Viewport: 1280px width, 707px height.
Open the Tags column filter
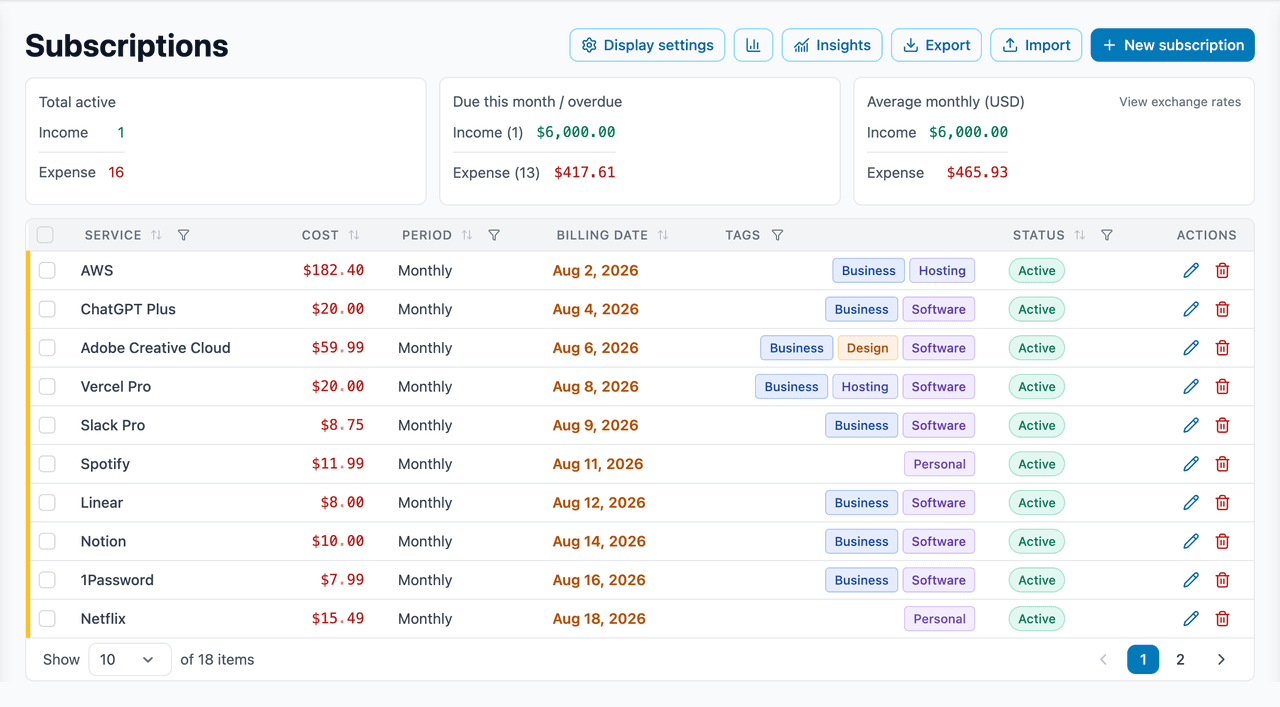click(777, 235)
